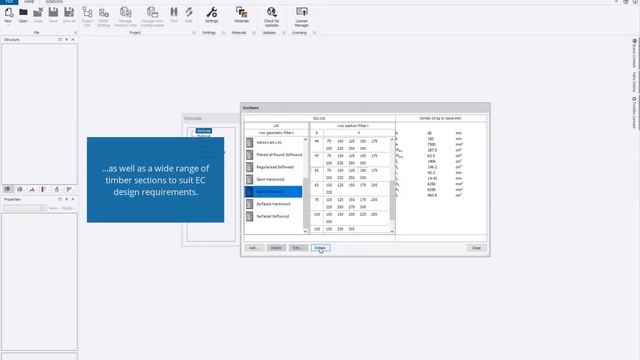Select breadth 44 row header in size table
Viewport: 640px width, 360px height.
pos(317,141)
